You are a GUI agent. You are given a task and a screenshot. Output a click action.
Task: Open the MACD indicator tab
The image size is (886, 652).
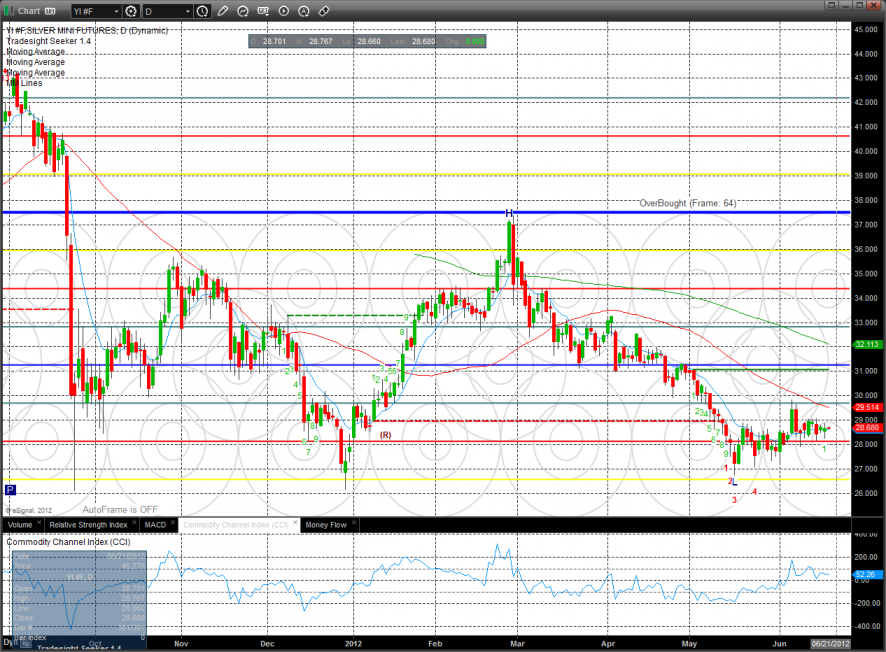155,524
